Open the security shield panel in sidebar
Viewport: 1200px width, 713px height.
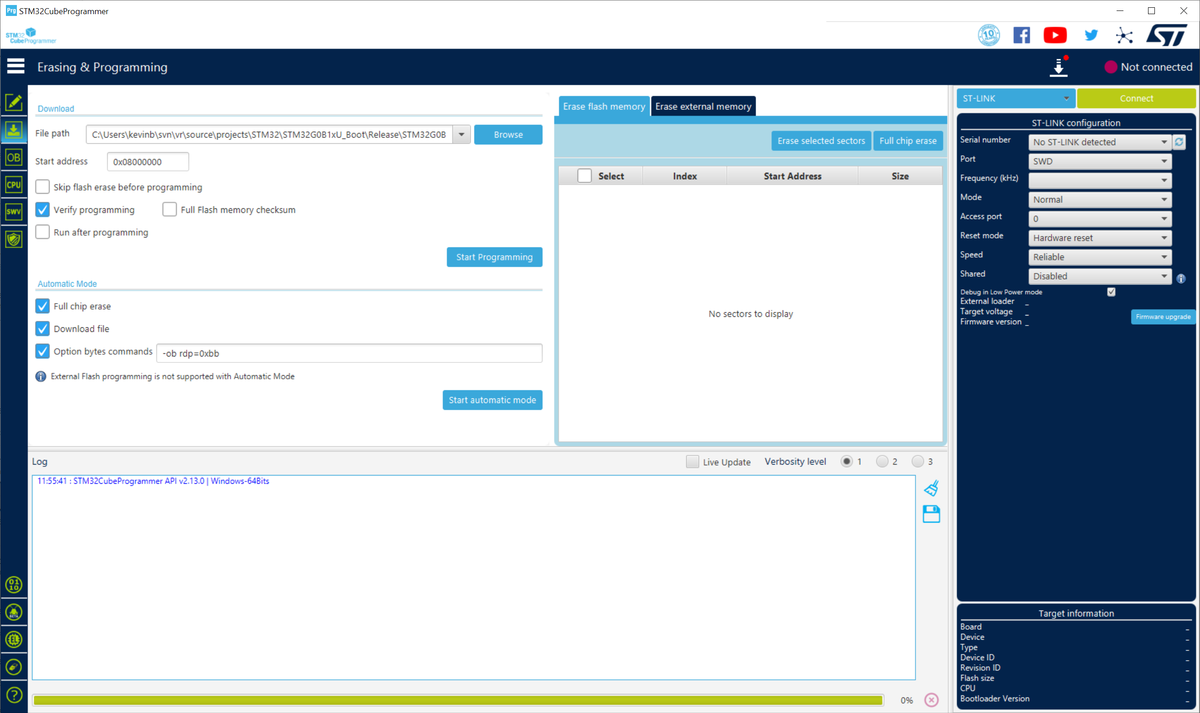coord(14,239)
